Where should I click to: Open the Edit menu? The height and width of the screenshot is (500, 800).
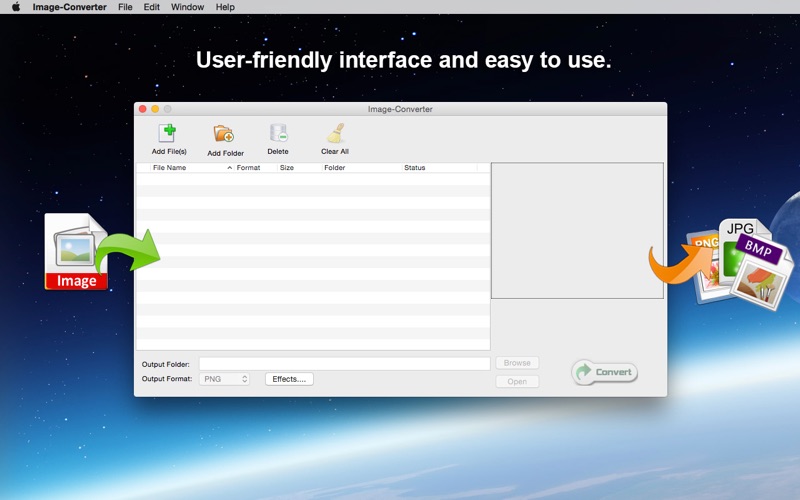[152, 7]
